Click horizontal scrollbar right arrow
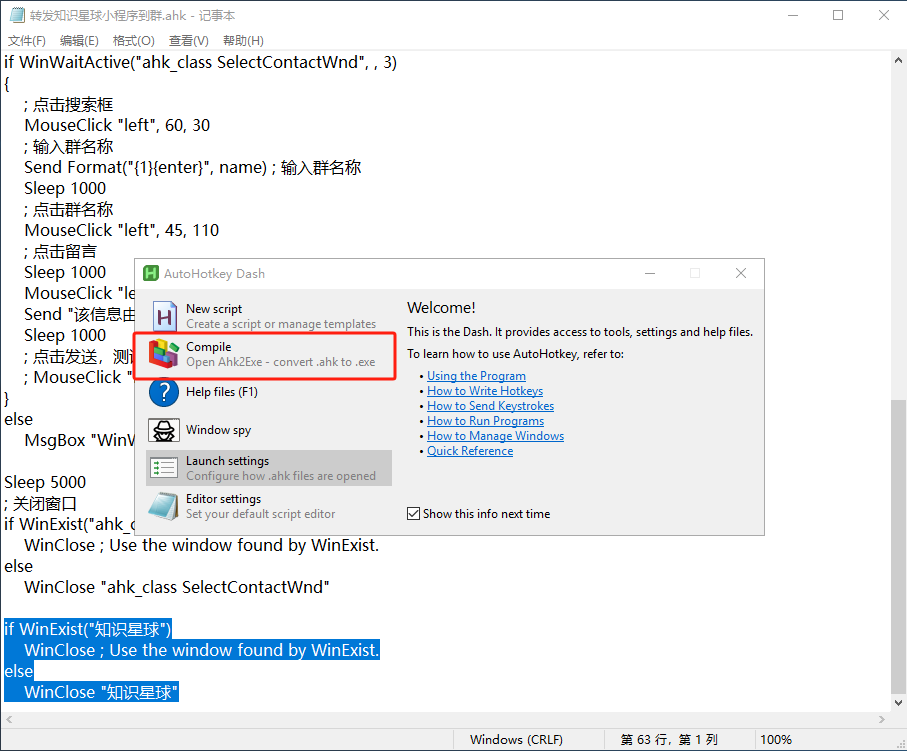The image size is (907, 751). (x=882, y=719)
